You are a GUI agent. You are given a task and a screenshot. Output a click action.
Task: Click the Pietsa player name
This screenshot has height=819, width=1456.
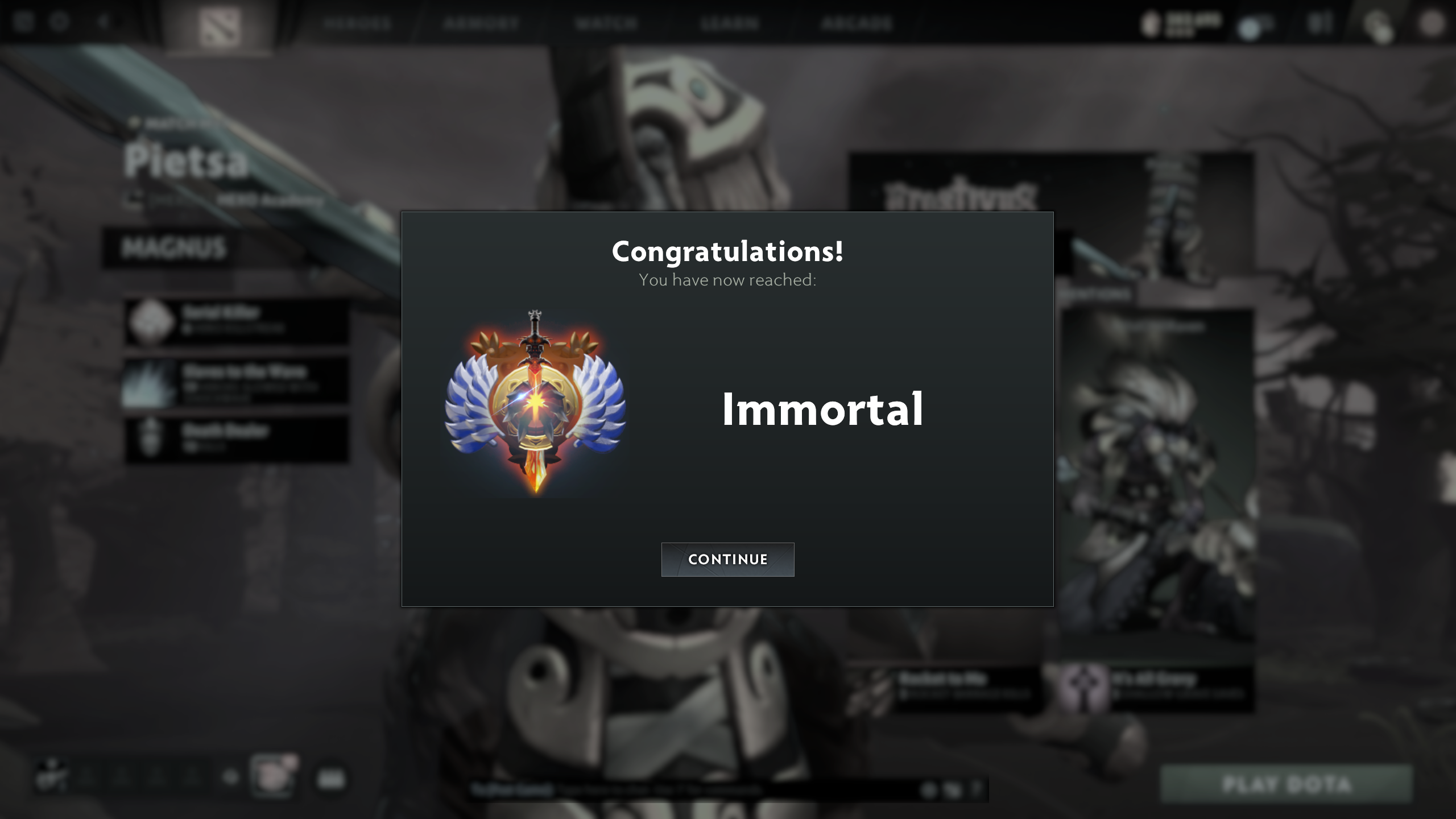click(x=187, y=161)
